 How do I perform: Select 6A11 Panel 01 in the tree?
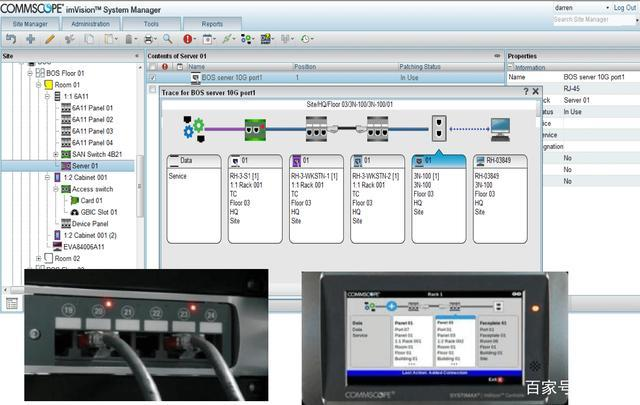point(92,108)
